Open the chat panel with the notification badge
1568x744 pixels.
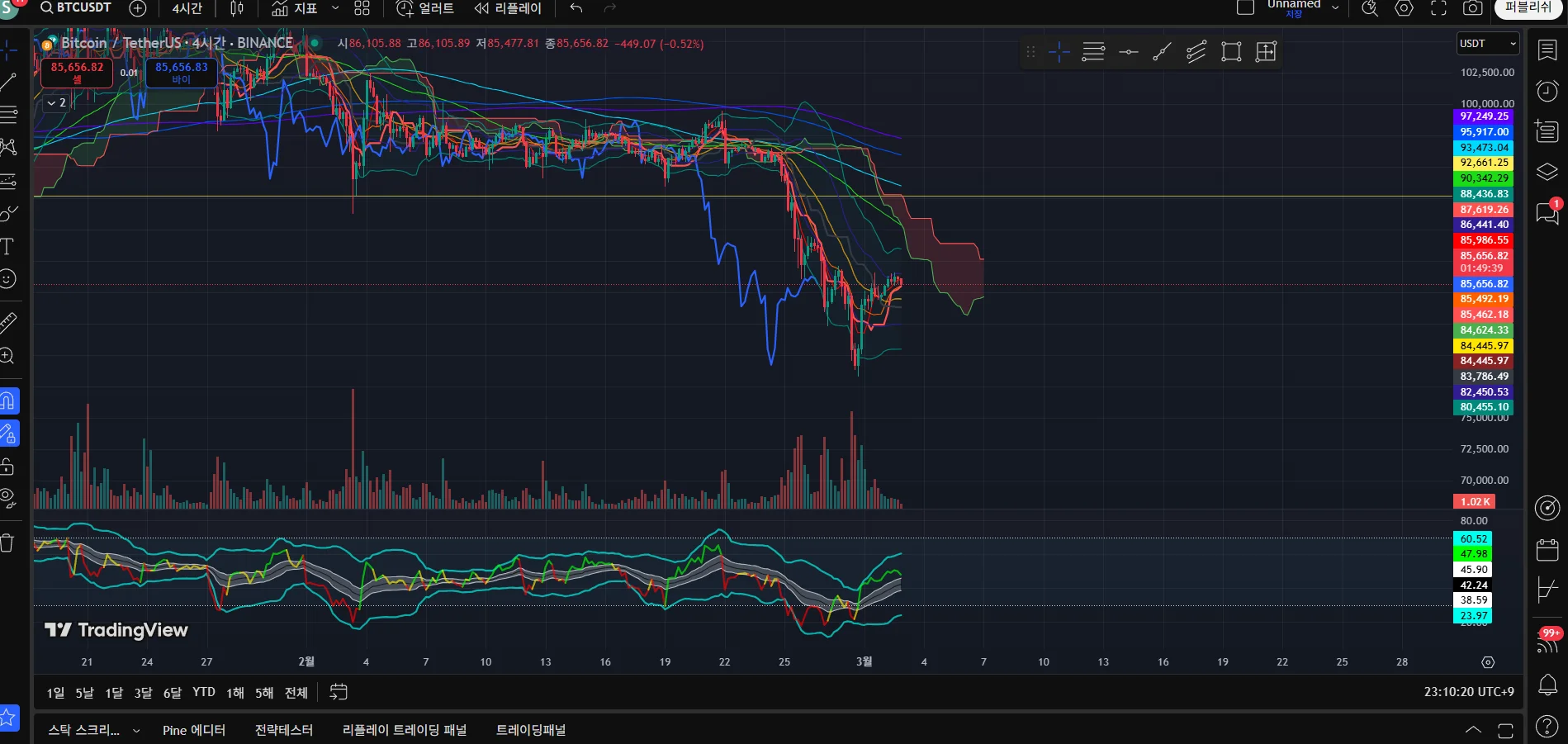(1547, 213)
